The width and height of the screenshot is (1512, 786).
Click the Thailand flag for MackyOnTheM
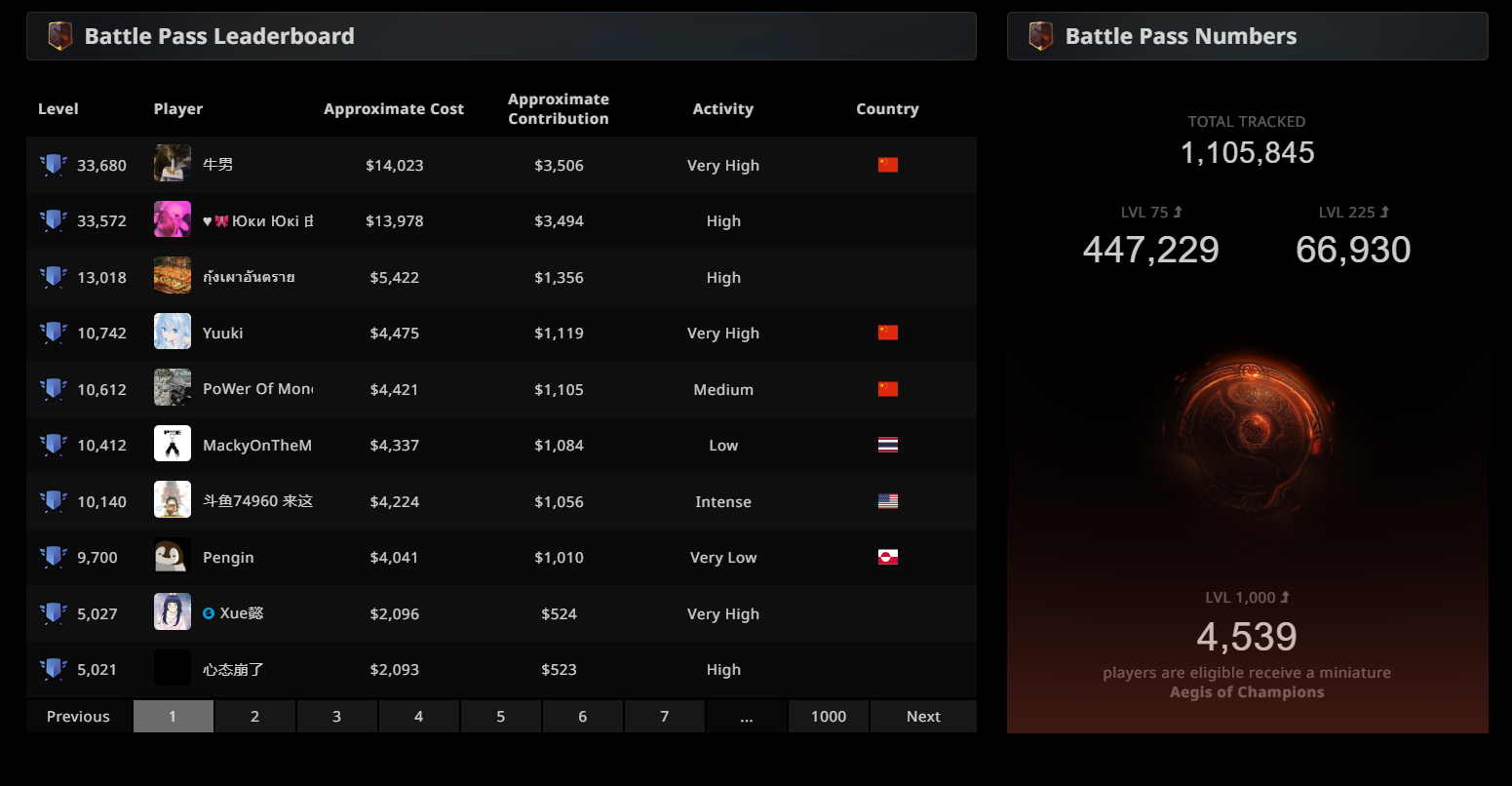(887, 446)
